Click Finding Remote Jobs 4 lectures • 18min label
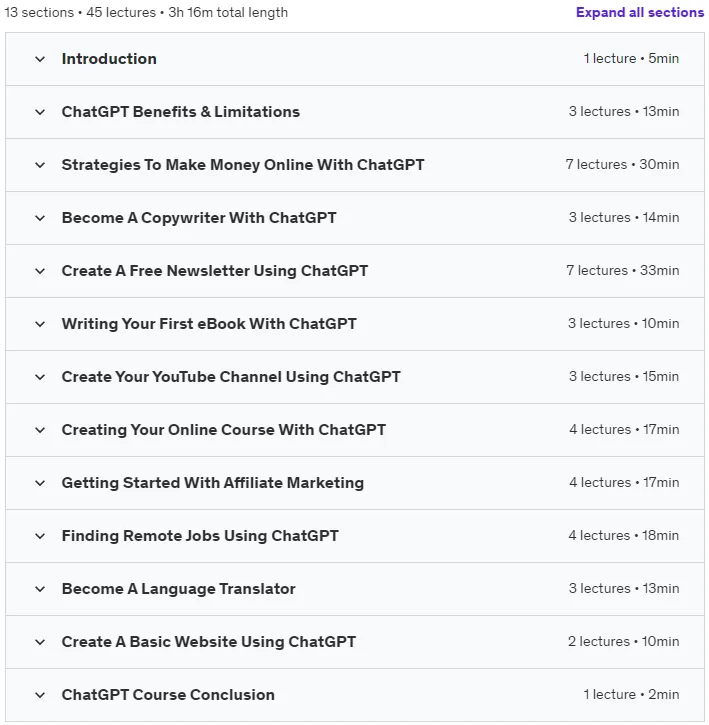This screenshot has height=725, width=709. click(x=623, y=536)
